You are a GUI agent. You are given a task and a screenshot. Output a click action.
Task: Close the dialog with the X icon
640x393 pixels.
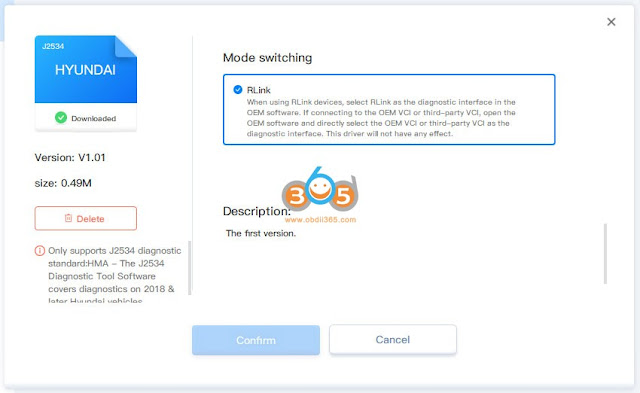click(611, 22)
